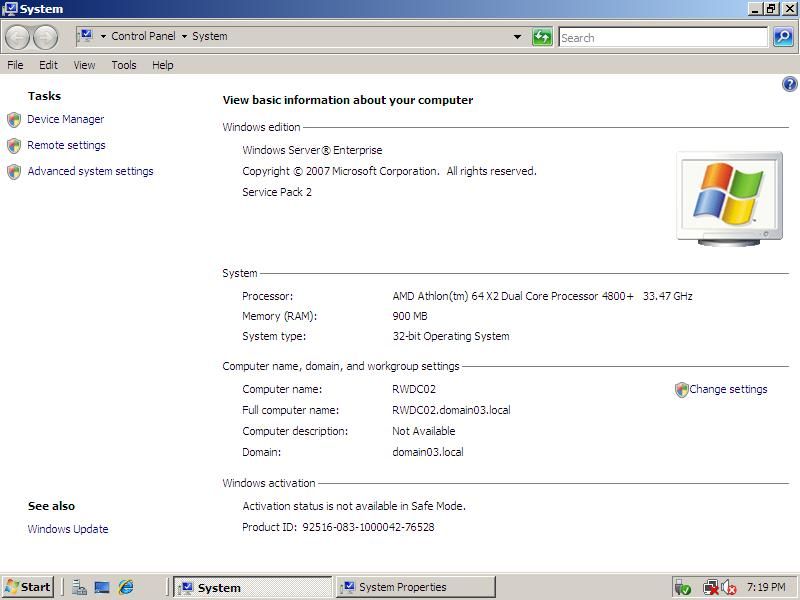This screenshot has height=600, width=800.
Task: Open the blue help question mark icon
Action: (x=789, y=84)
